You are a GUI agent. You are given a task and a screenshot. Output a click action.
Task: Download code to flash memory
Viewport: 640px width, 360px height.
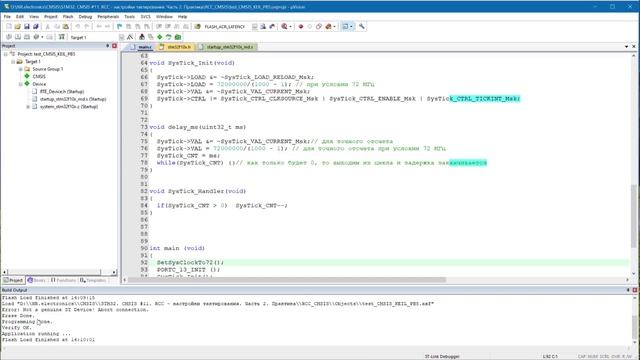62,37
